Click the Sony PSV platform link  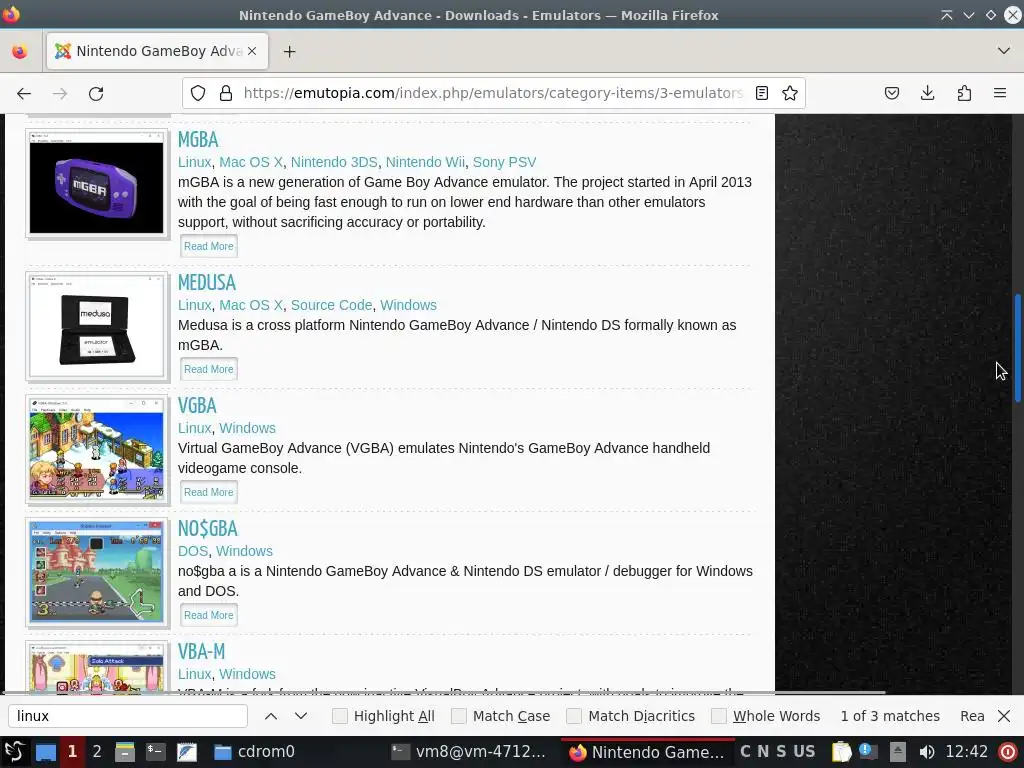[x=504, y=162]
